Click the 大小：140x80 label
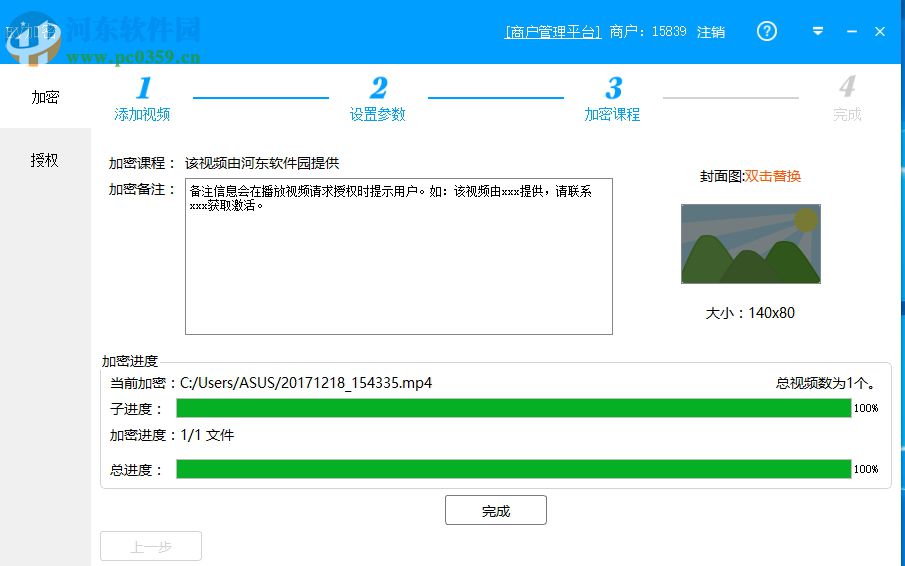The image size is (905, 566). pyautogui.click(x=750, y=313)
